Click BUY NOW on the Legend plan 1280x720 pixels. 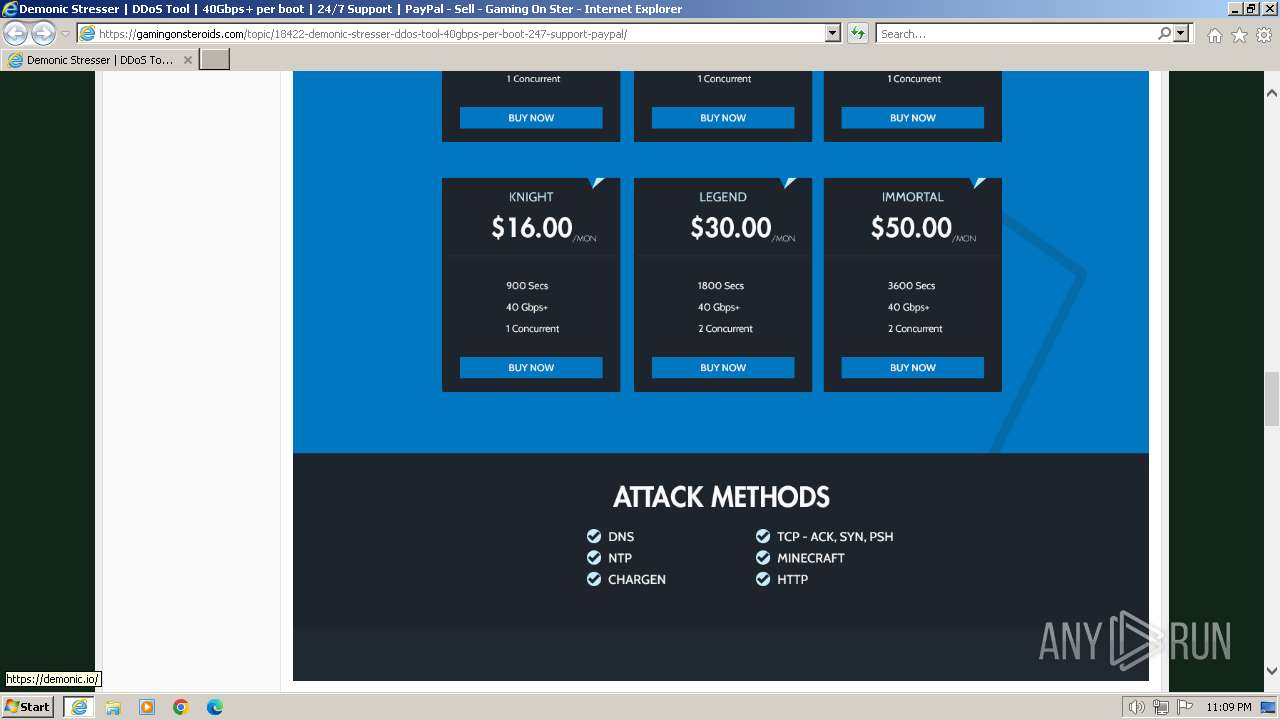click(x=723, y=368)
